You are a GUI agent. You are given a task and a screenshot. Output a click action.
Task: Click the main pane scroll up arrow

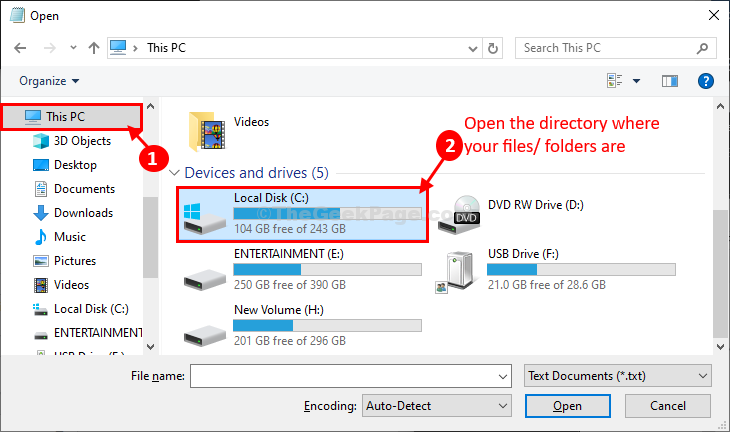tap(720, 106)
